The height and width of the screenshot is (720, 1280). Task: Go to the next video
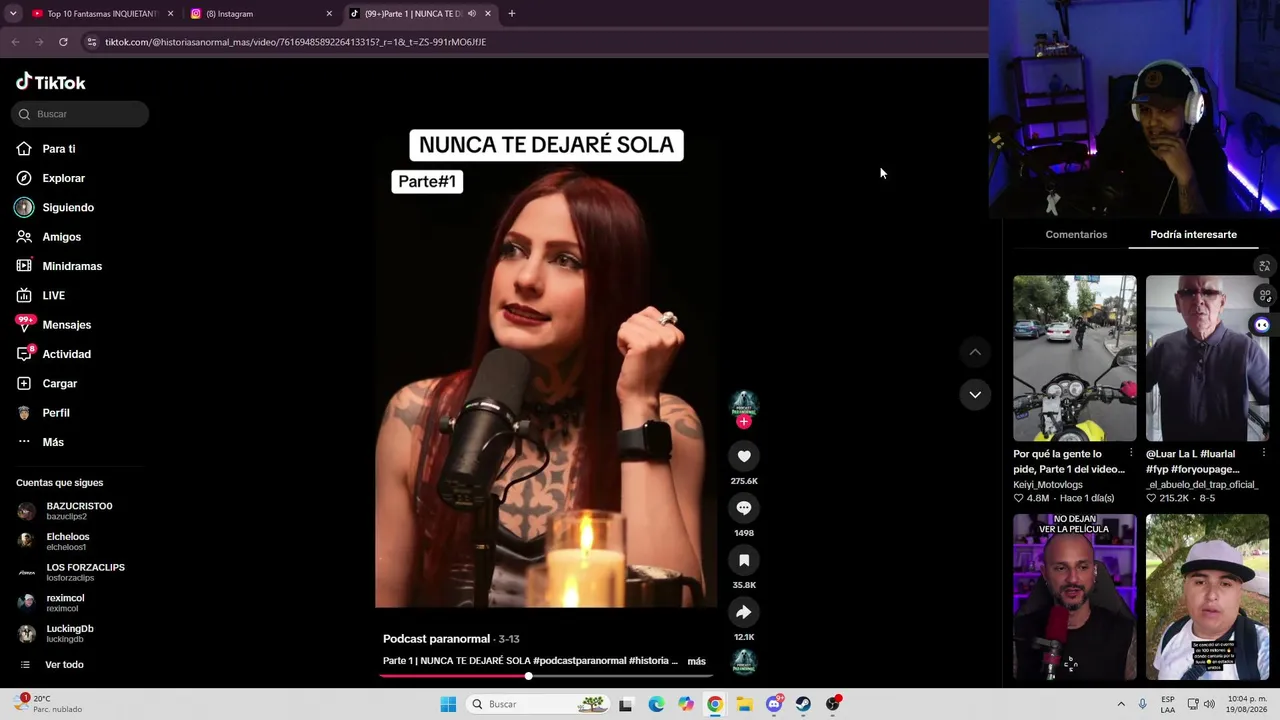[x=975, y=395]
